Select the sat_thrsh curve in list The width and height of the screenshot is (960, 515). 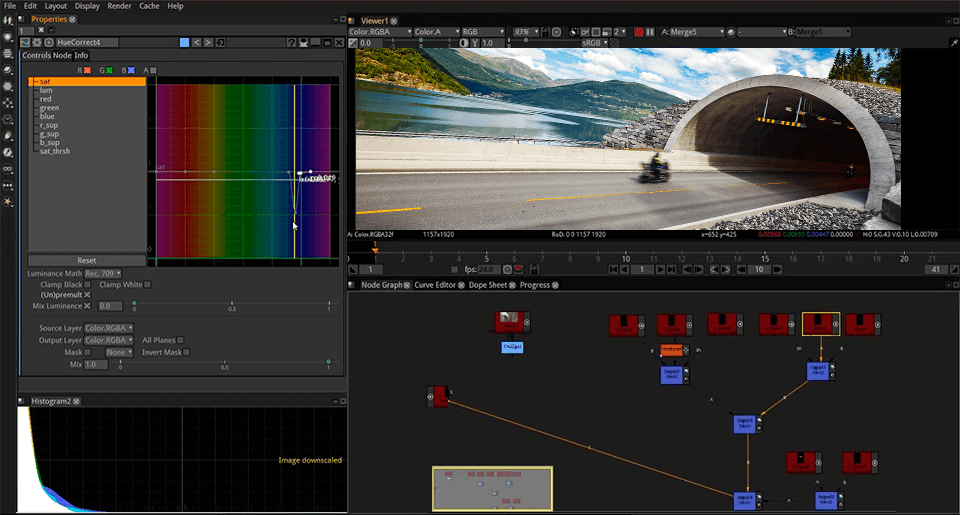(55, 151)
